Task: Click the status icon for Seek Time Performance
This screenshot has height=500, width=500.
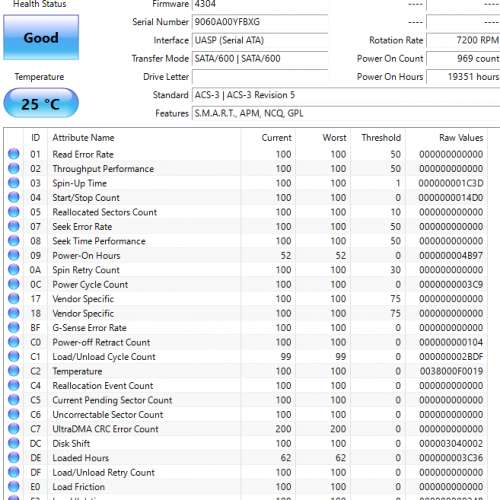Action: point(14,241)
